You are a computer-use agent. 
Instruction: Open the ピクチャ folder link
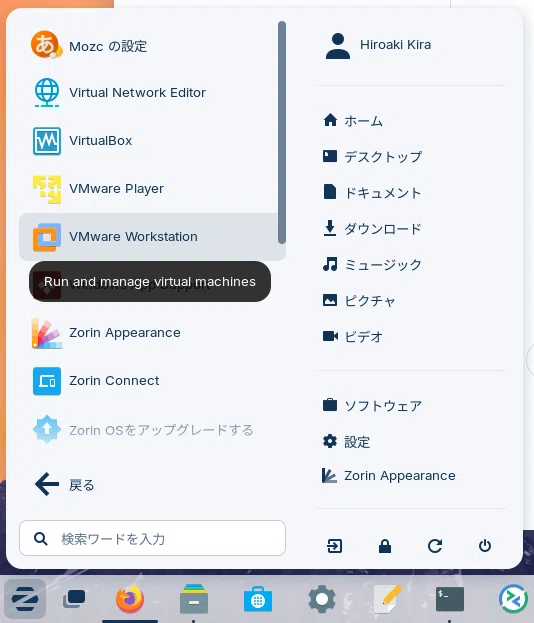point(370,301)
